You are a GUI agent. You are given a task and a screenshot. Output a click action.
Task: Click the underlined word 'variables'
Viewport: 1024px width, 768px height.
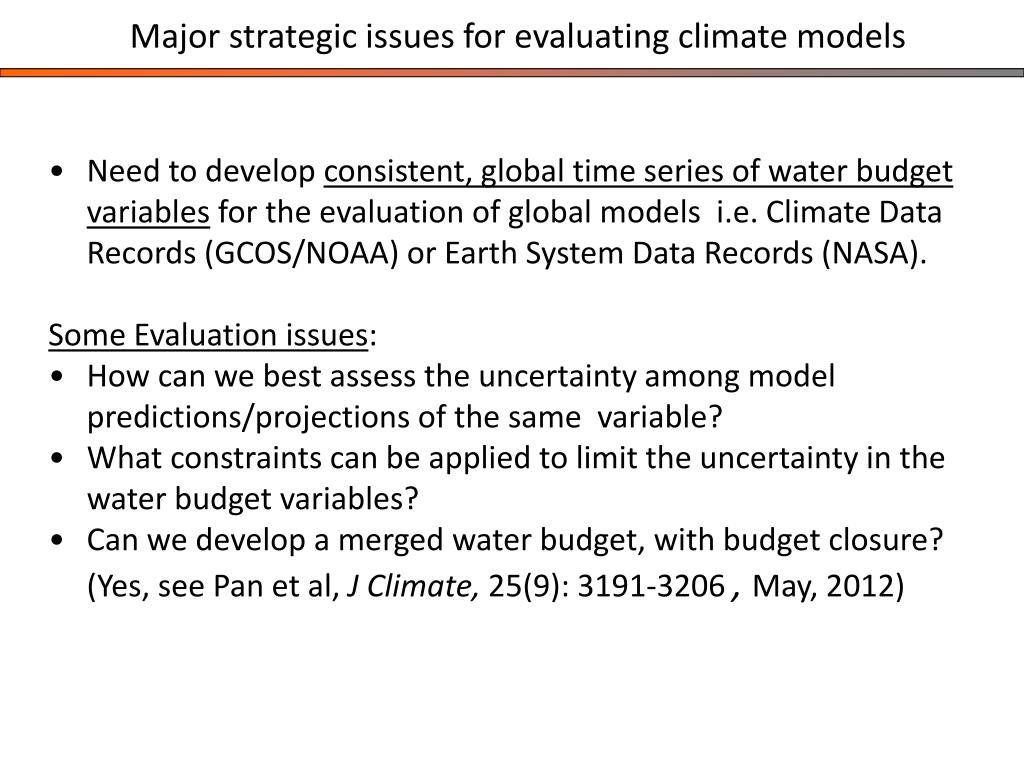click(x=148, y=213)
